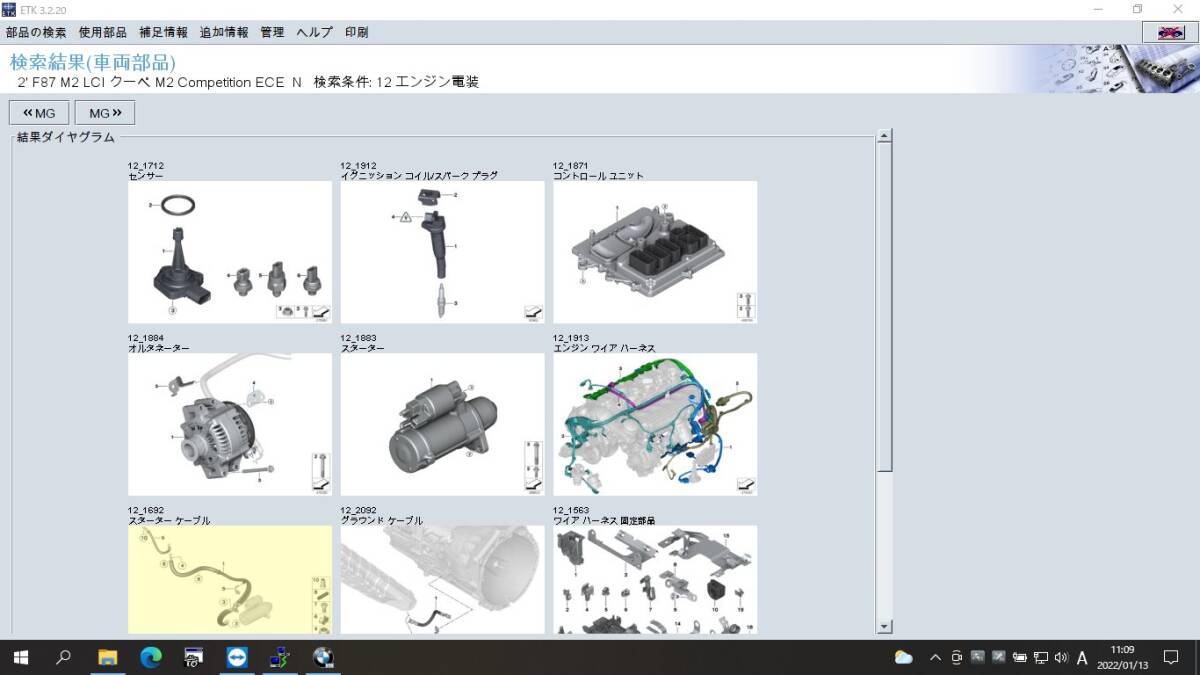1200x675 pixels.
Task: Click the センサー diagram title text
Action: pos(146,175)
